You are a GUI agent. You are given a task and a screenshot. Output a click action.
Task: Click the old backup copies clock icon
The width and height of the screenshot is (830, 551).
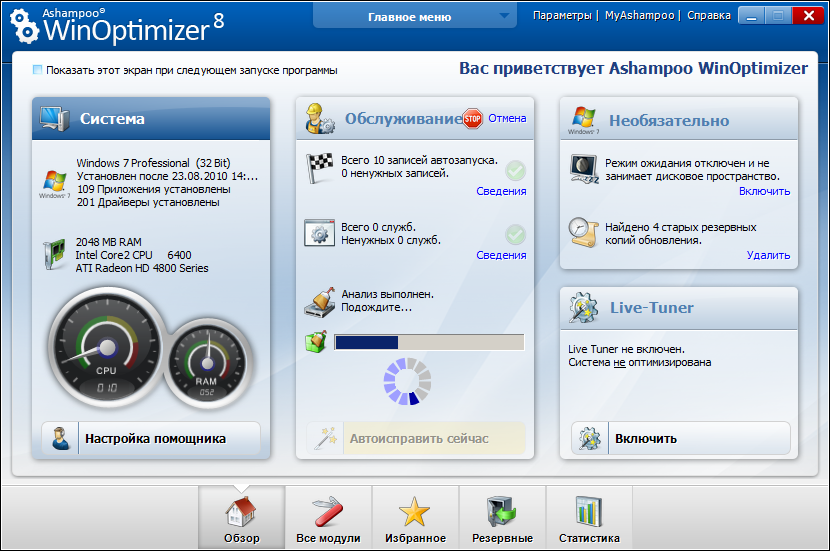[x=583, y=232]
